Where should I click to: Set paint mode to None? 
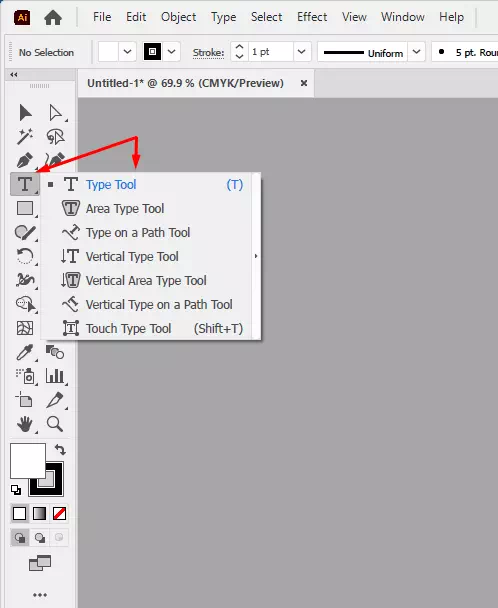[x=59, y=513]
